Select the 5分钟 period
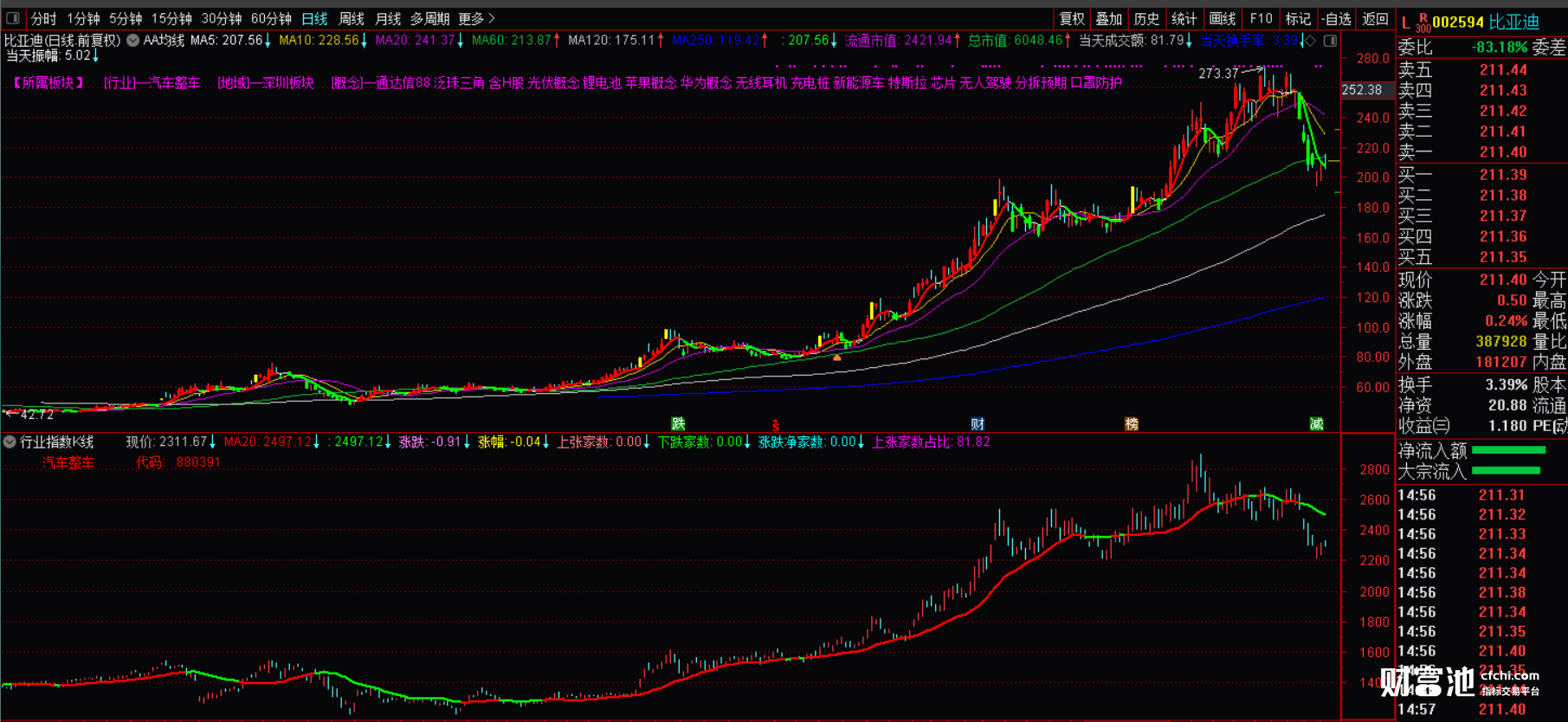The height and width of the screenshot is (722, 1568). pyautogui.click(x=126, y=18)
